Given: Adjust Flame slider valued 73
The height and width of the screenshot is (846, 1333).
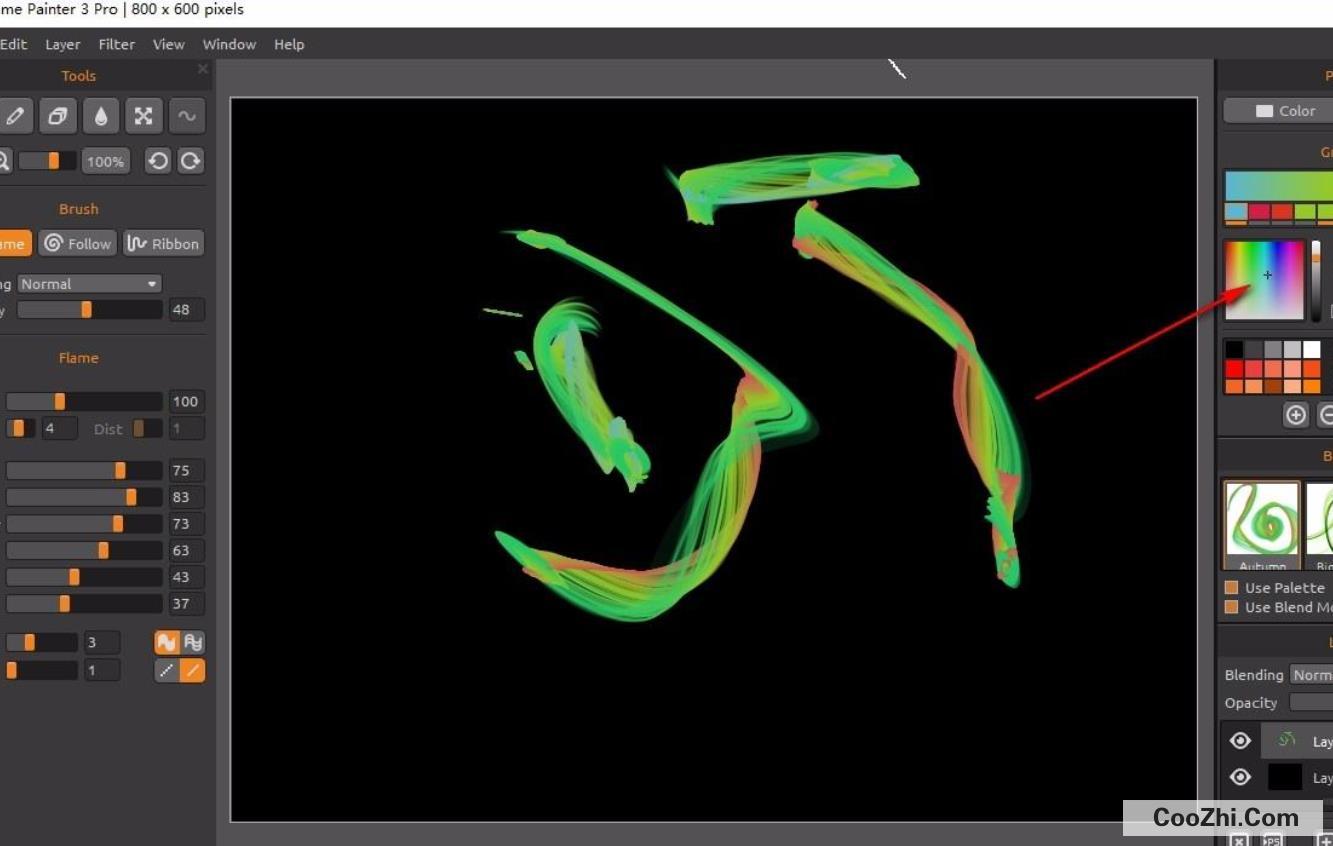Looking at the screenshot, I should pos(84,523).
